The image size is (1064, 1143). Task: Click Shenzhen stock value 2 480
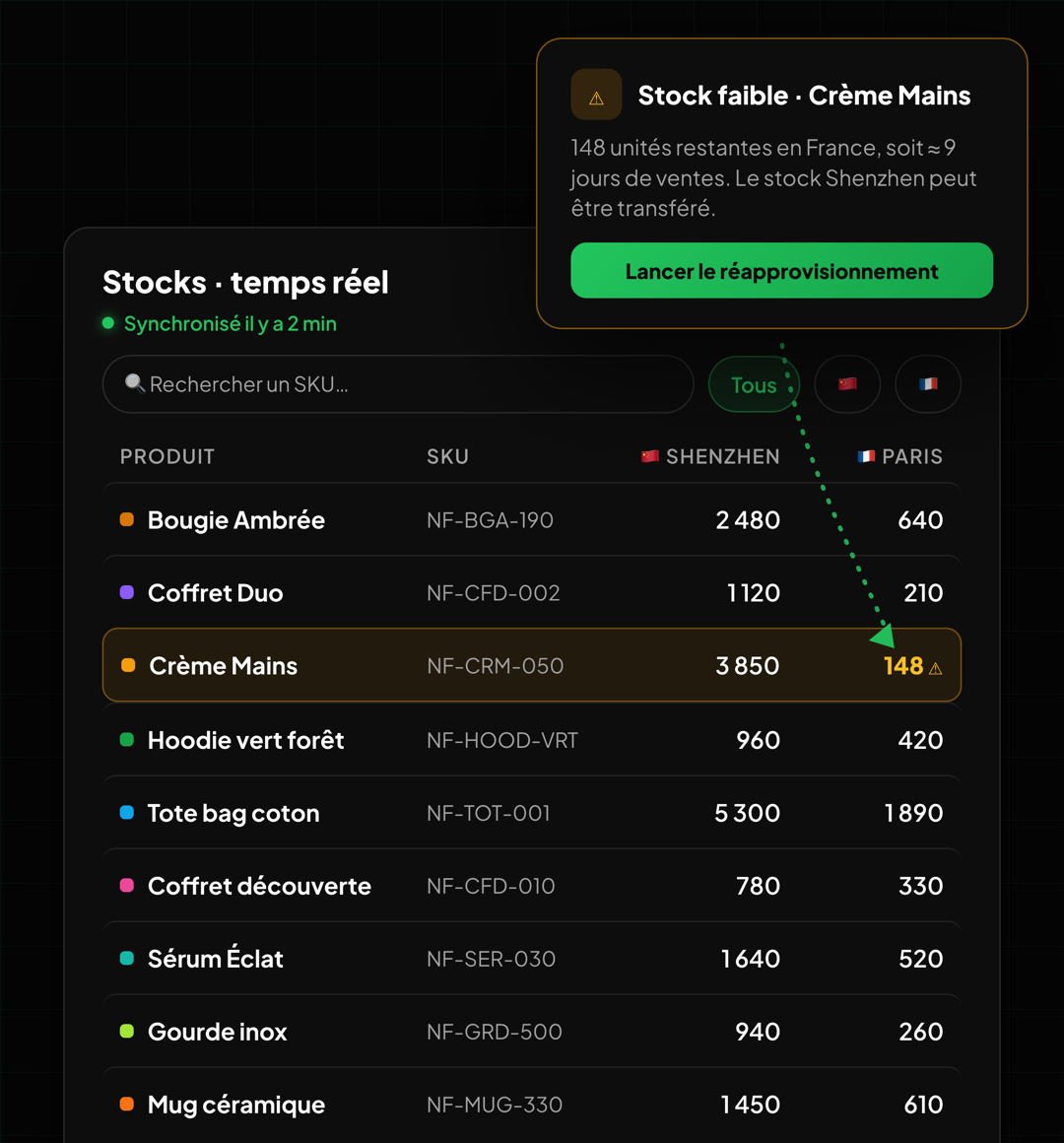[748, 519]
